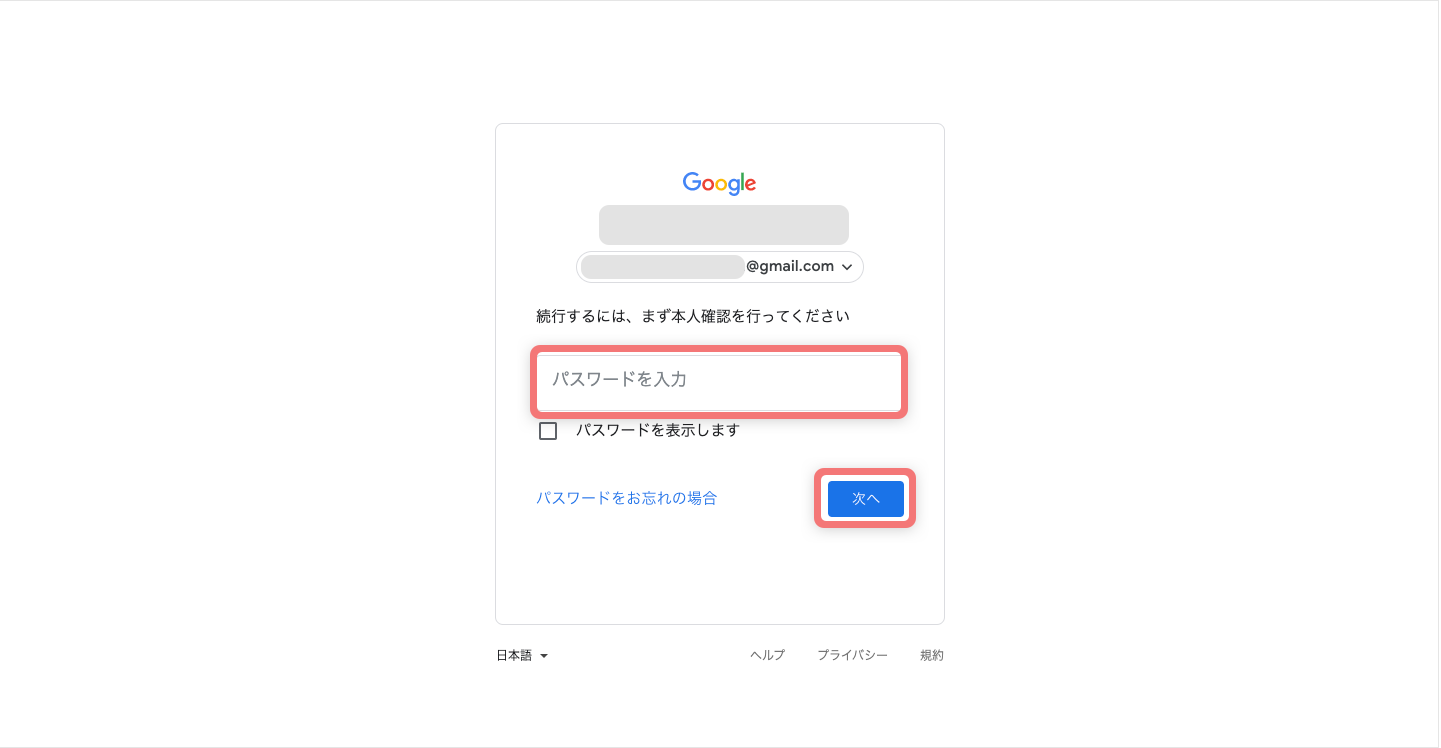Image resolution: width=1441 pixels, height=748 pixels.
Task: Focus the パスワードを入力 password field
Action: coord(719,380)
